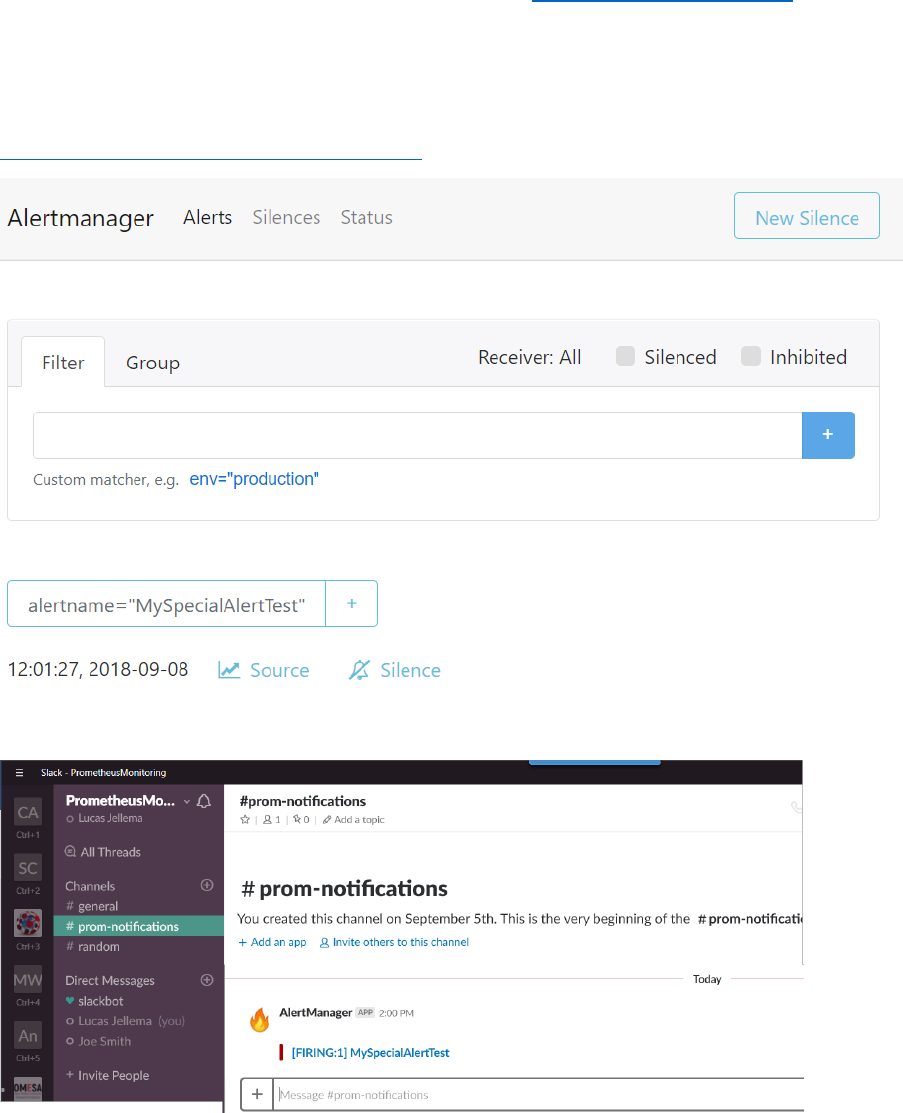This screenshot has width=903, height=1113.
Task: Open the Silences nav item
Action: [286, 217]
